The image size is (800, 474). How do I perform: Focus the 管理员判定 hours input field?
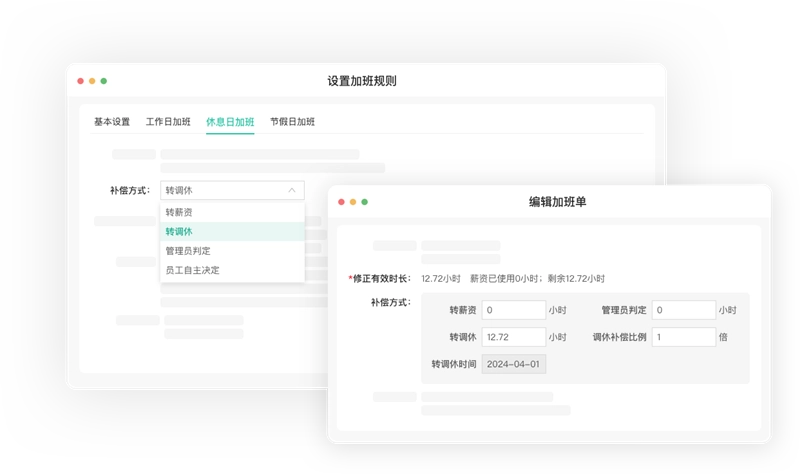tap(685, 310)
